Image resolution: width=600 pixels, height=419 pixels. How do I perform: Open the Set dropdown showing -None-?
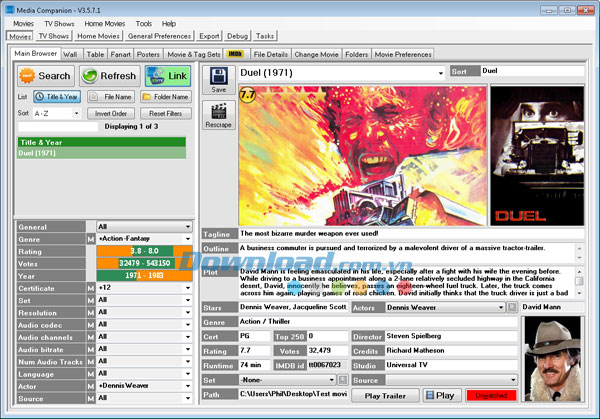(287, 380)
